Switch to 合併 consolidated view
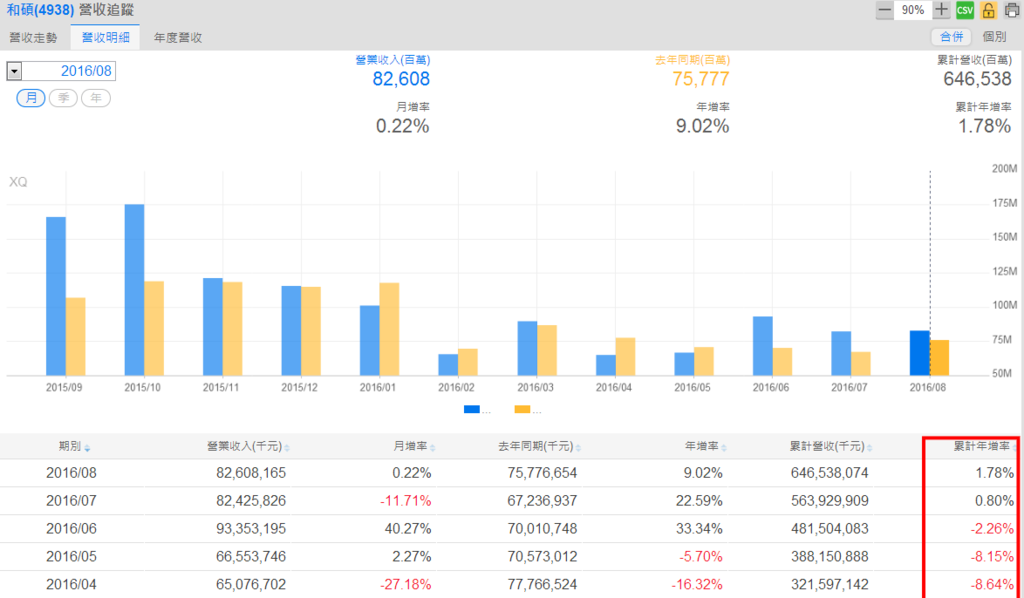 (x=951, y=37)
